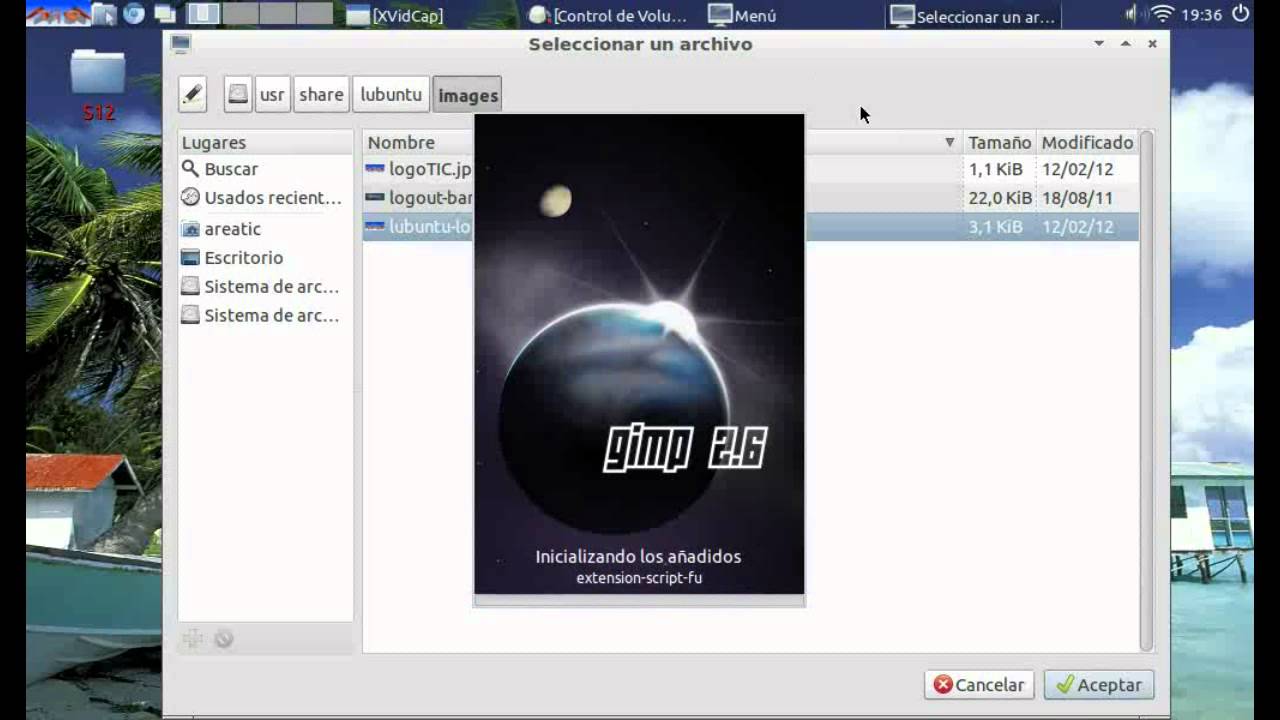Open the areatic home folder
The image size is (1280, 720).
coord(265,229)
